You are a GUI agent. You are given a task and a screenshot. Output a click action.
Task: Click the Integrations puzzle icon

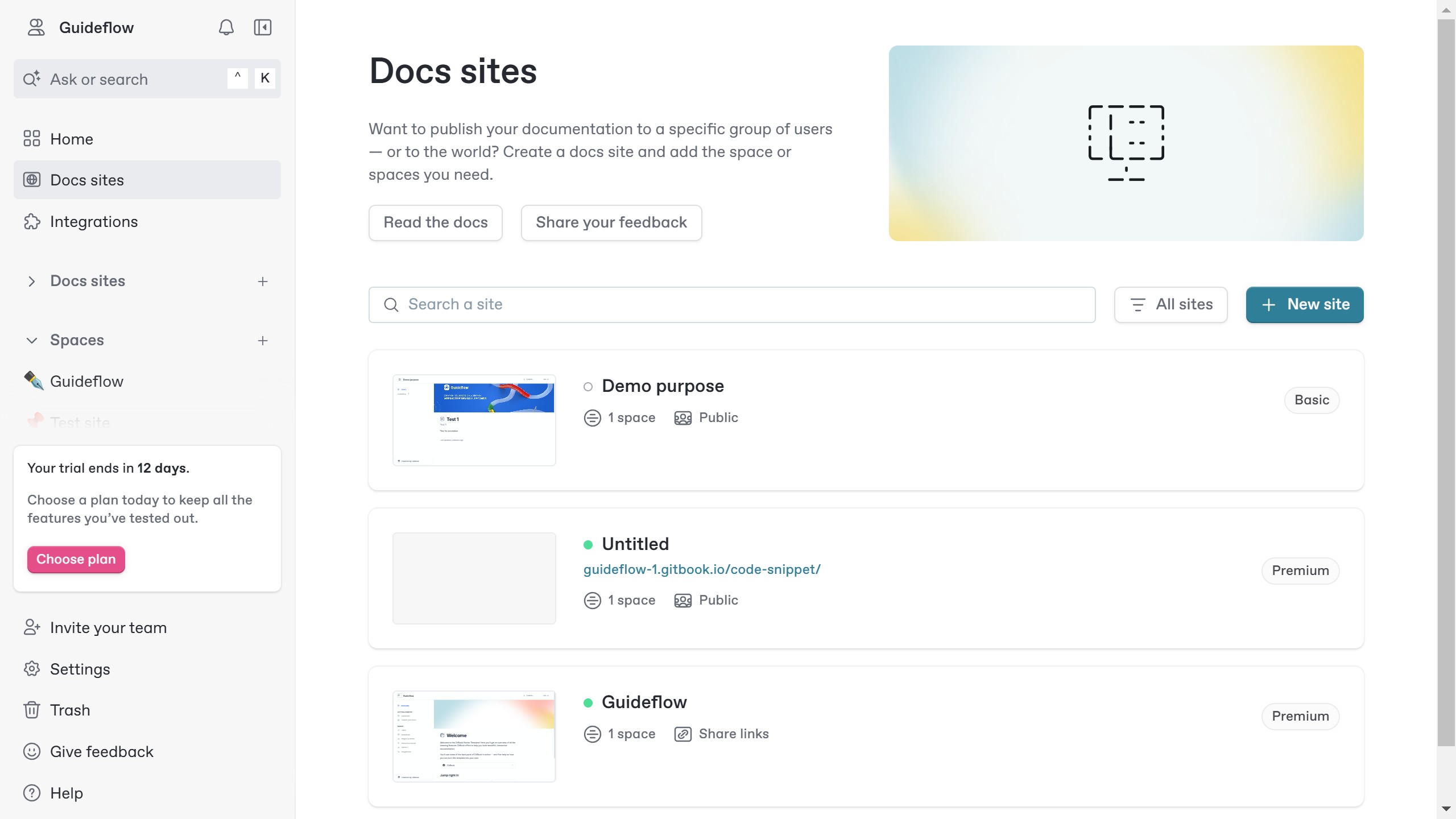32,221
